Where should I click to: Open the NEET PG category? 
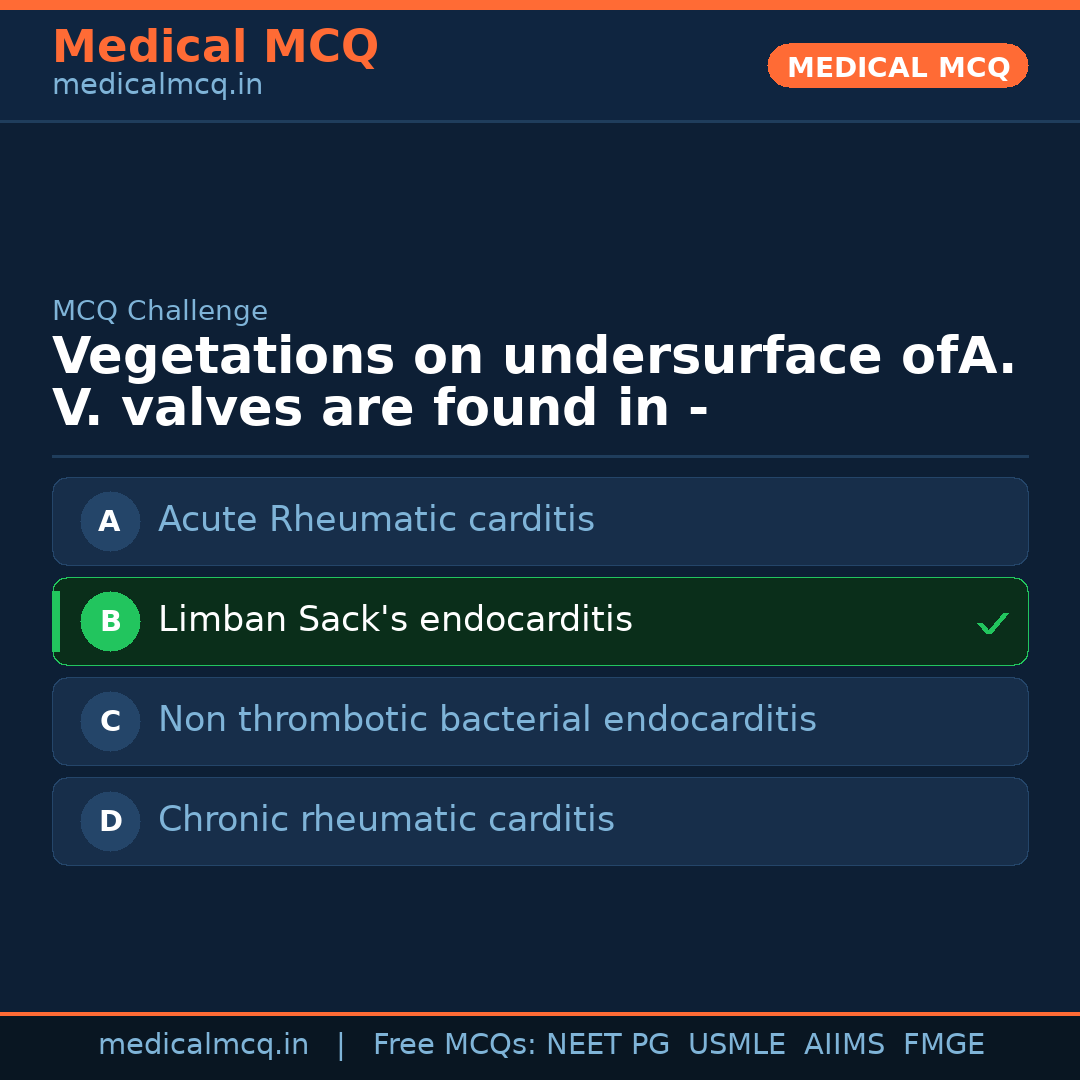(x=607, y=1043)
